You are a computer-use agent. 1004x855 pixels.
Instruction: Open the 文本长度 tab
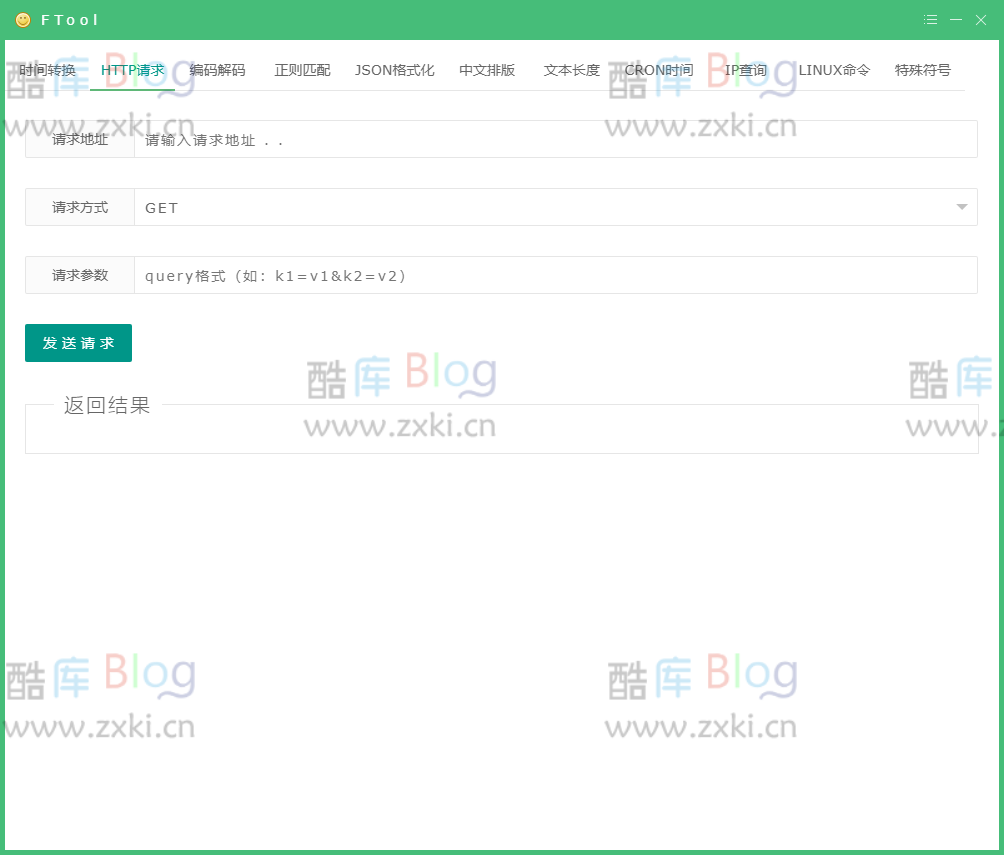pyautogui.click(x=571, y=70)
